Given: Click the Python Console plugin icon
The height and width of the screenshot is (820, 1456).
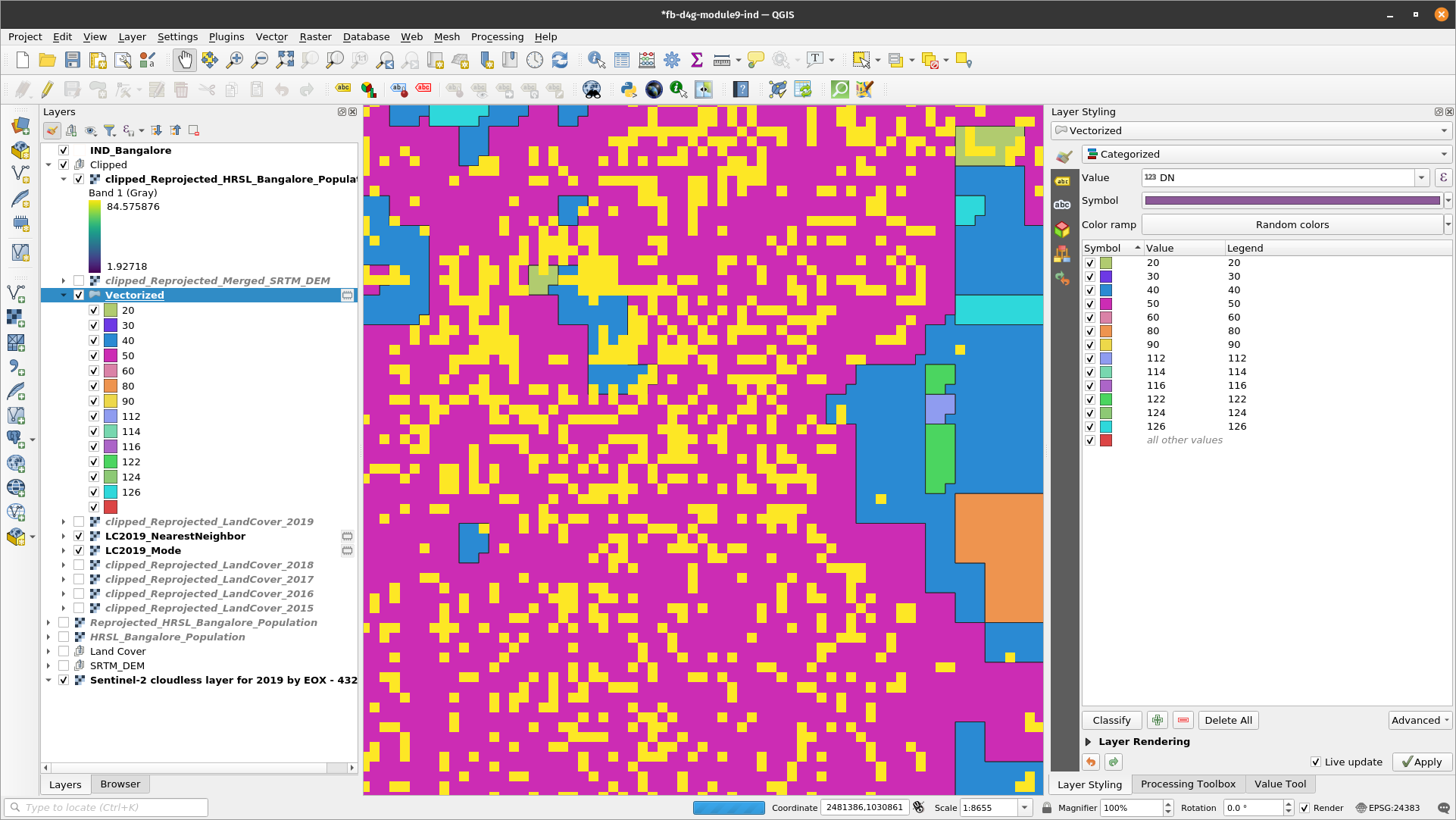Looking at the screenshot, I should point(627,89).
